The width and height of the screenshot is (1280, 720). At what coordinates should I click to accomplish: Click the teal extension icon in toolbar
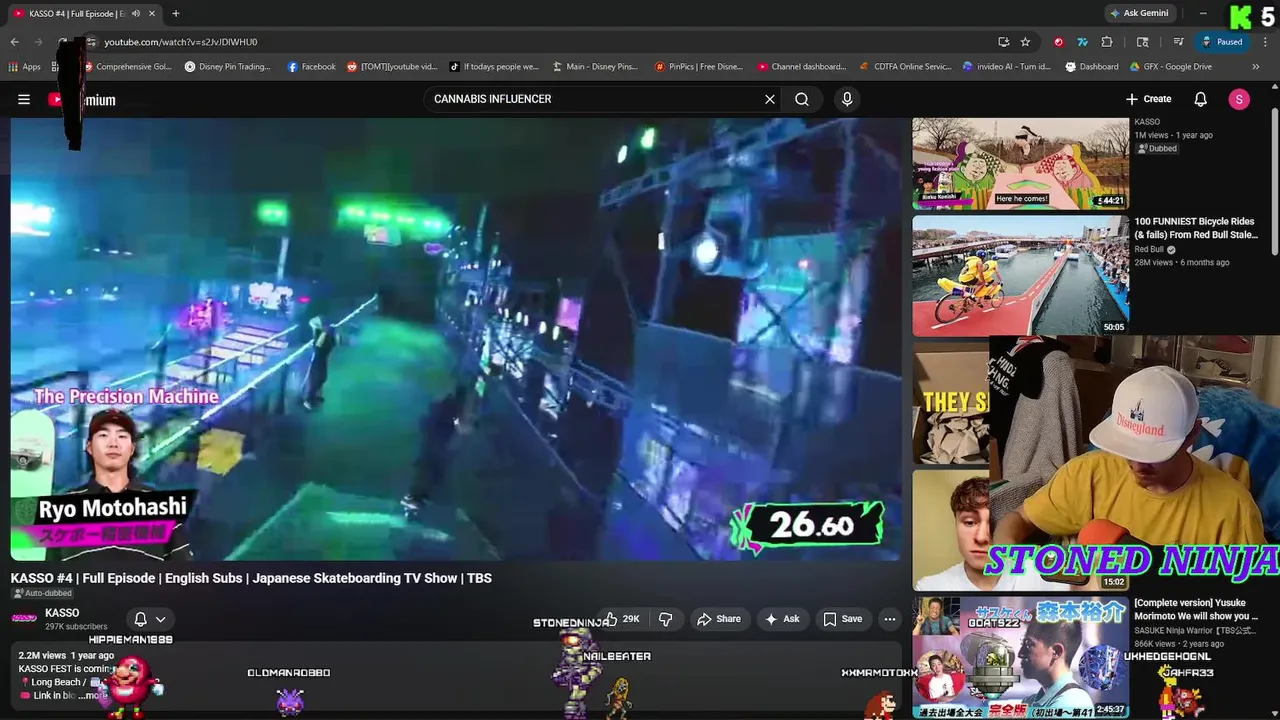[1082, 42]
